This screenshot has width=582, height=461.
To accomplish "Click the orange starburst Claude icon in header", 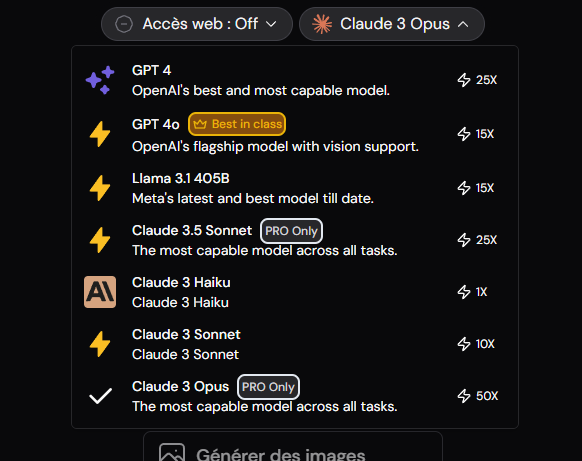I will 322,24.
